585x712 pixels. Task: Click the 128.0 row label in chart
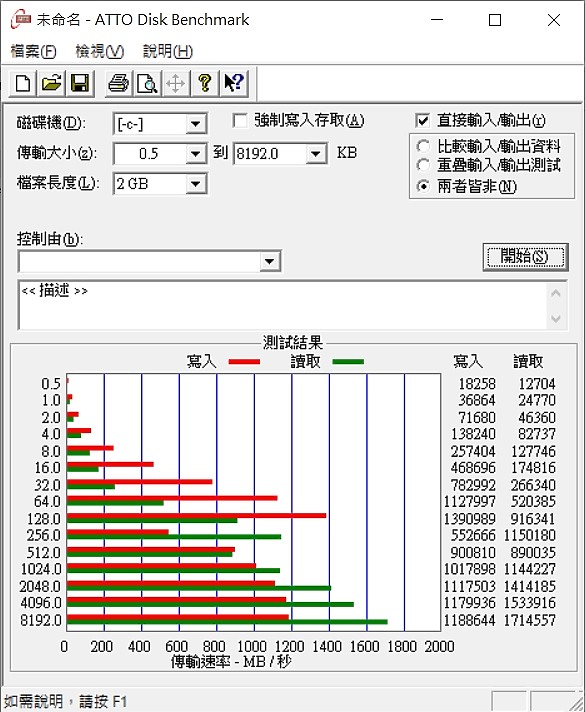click(x=44, y=519)
